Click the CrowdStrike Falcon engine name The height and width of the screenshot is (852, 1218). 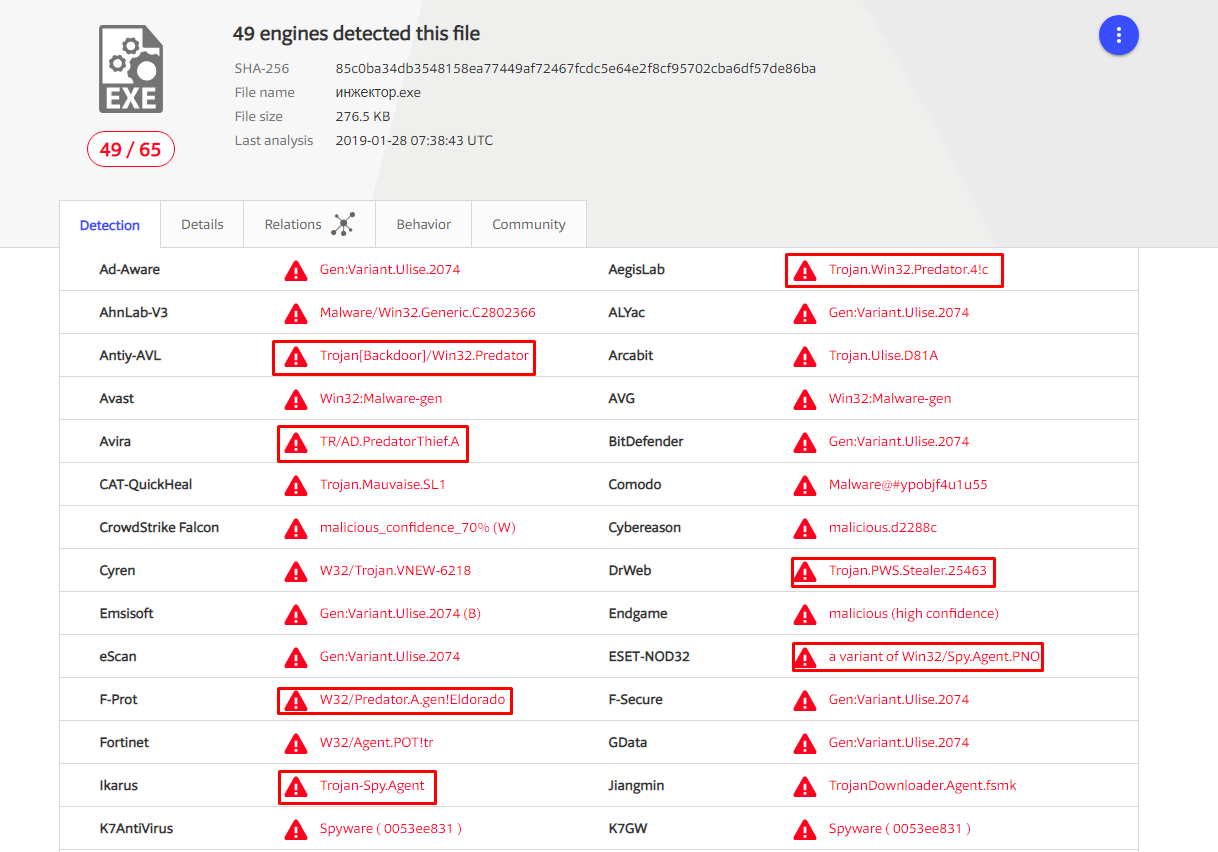click(159, 528)
